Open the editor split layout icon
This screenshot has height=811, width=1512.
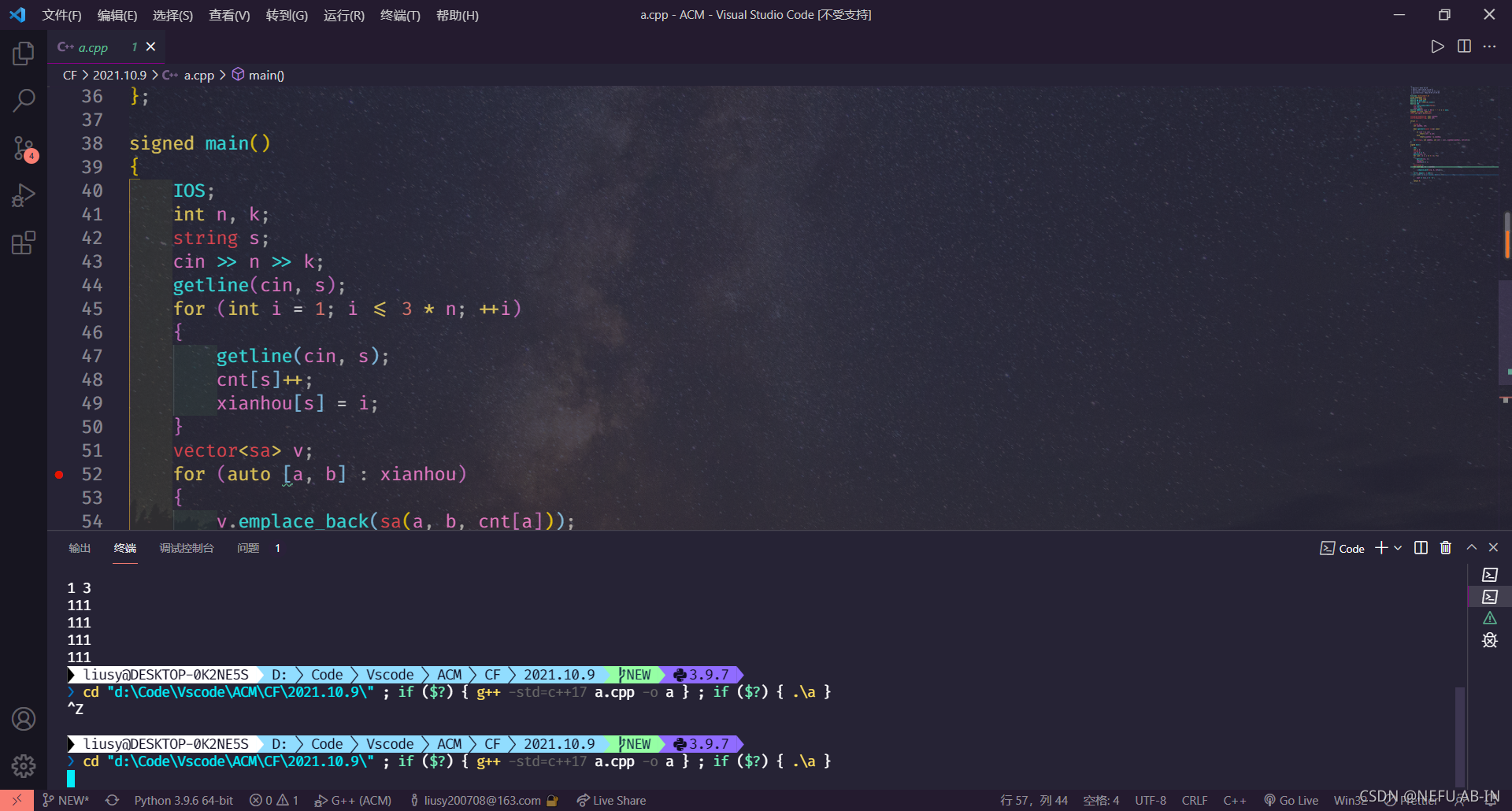point(1464,46)
